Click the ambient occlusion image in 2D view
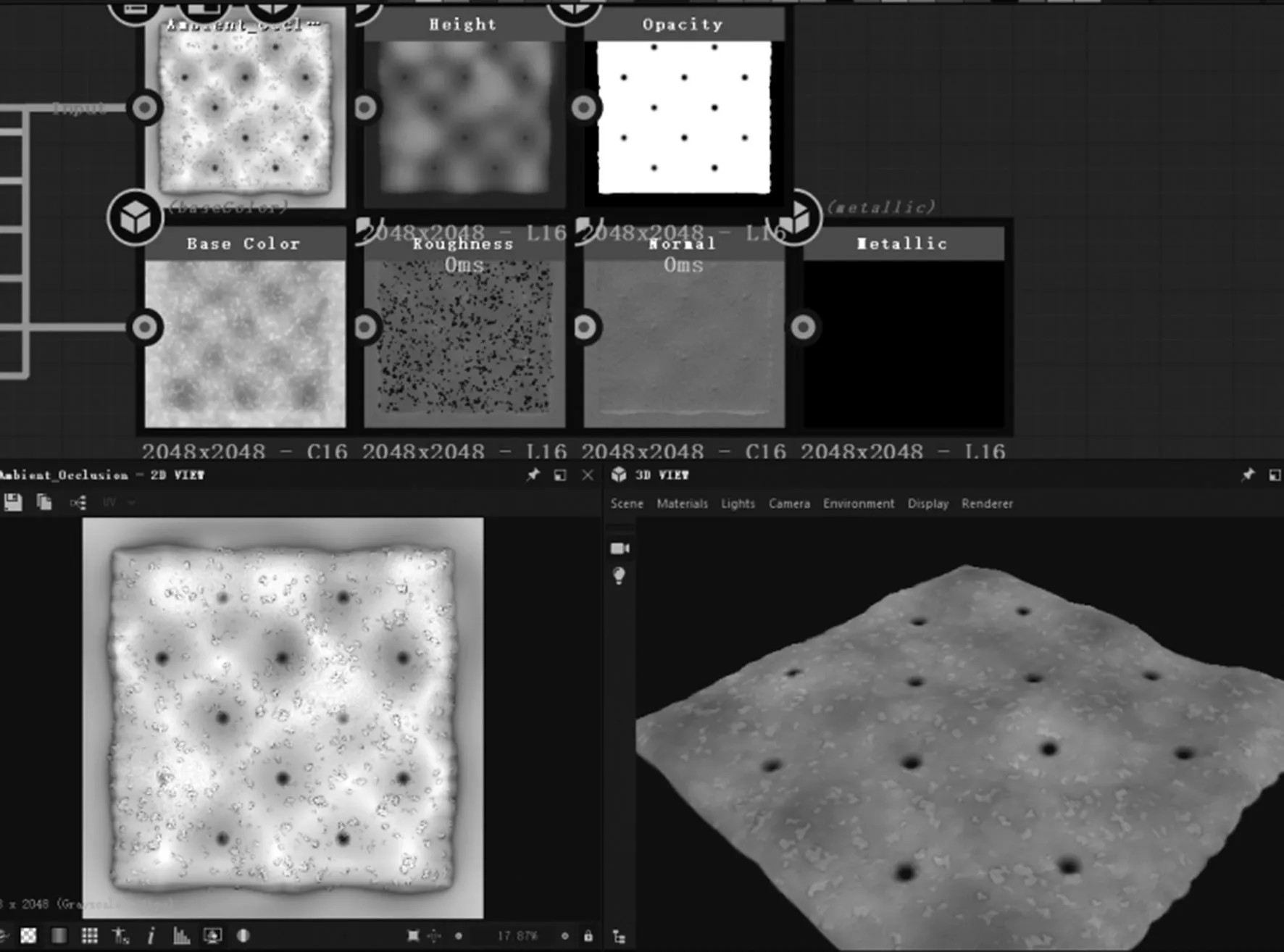 pyautogui.click(x=283, y=718)
